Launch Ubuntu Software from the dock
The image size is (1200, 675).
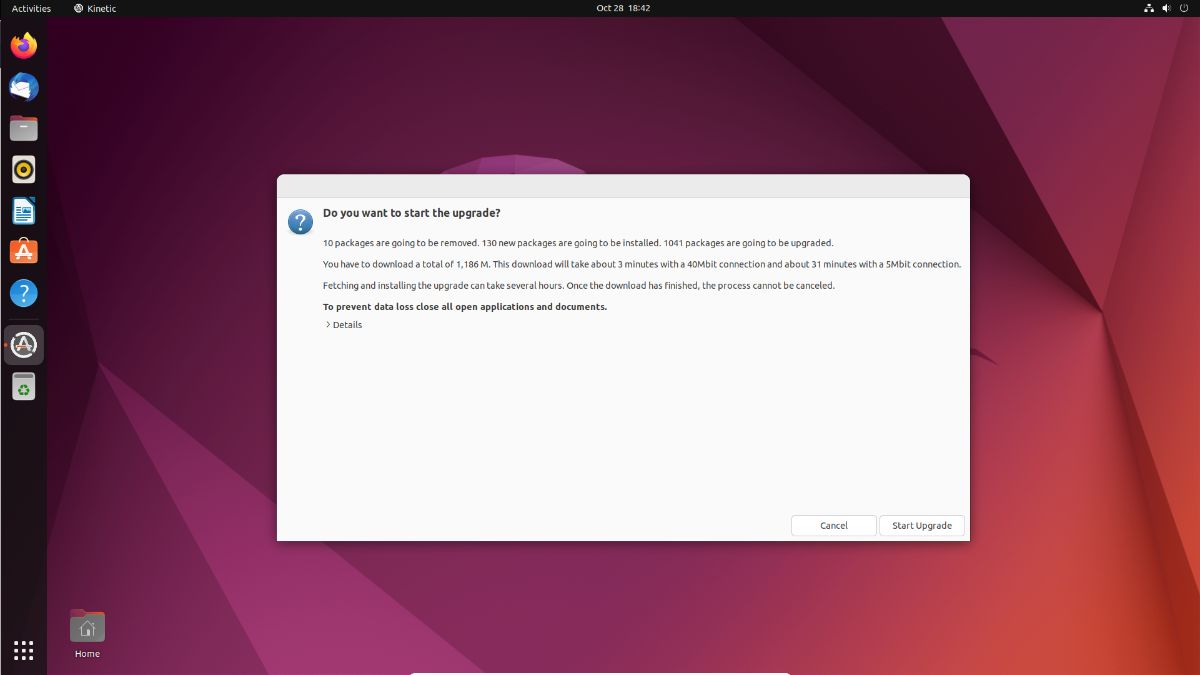pyautogui.click(x=23, y=252)
